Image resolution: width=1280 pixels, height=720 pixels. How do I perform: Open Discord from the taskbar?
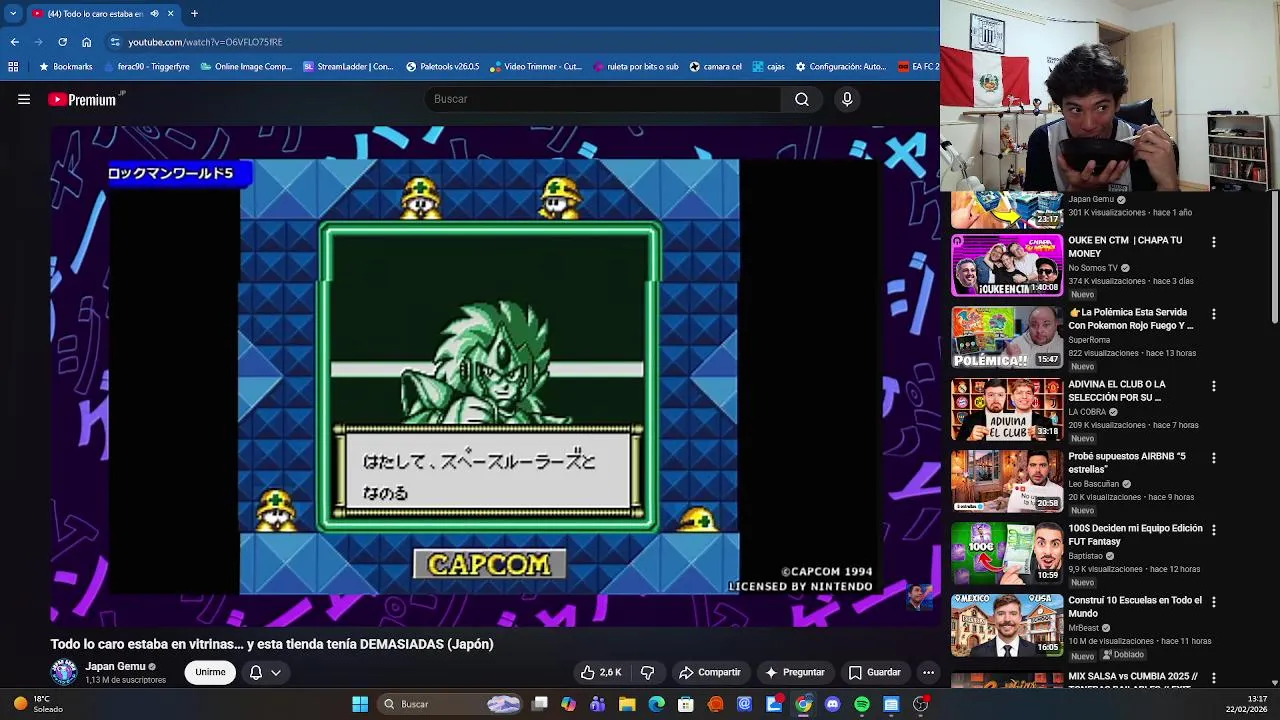click(x=832, y=704)
